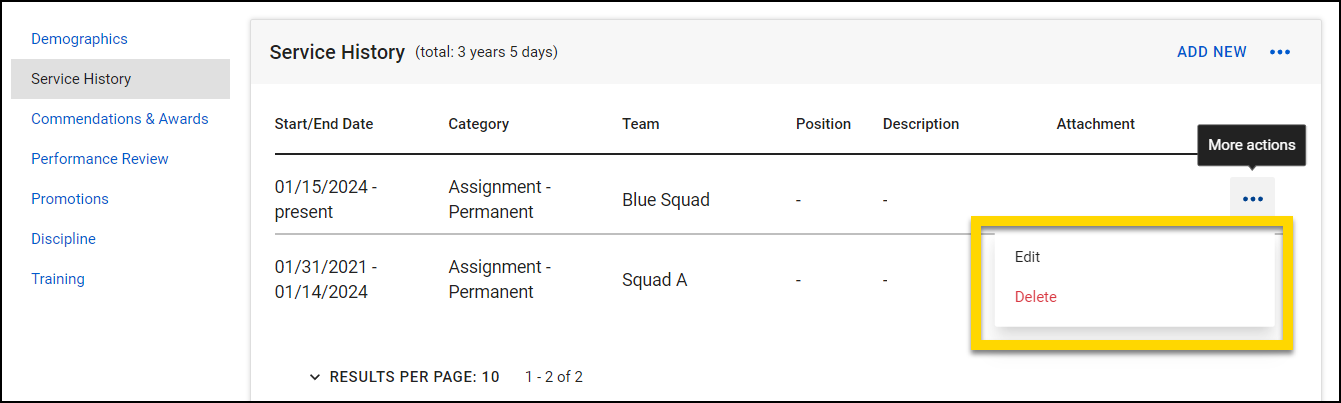Image resolution: width=1341 pixels, height=403 pixels.
Task: Expand the Results Per Page chevron
Action: coord(315,377)
